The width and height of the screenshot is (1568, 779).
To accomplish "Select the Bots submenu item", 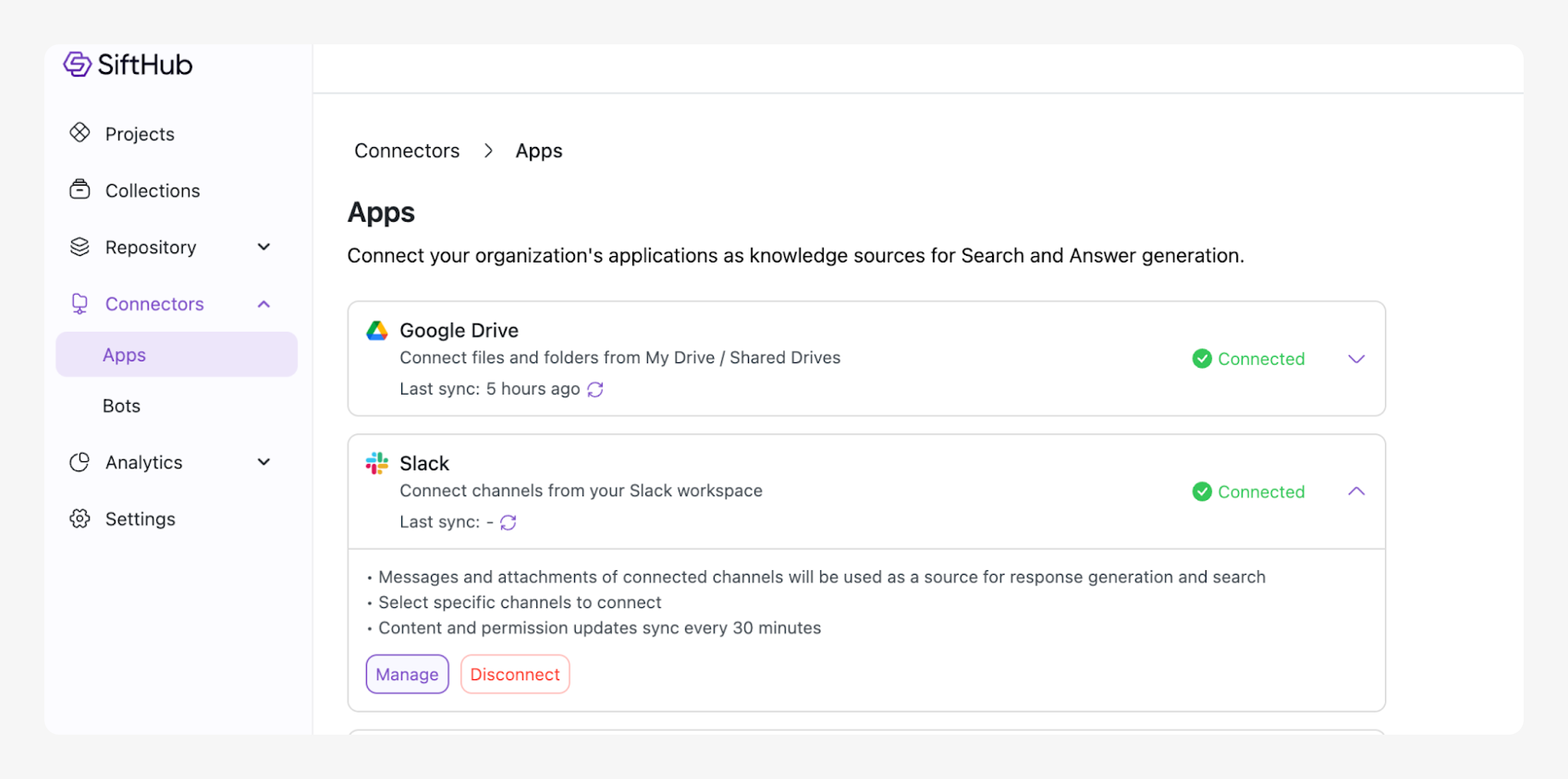I will [x=122, y=406].
